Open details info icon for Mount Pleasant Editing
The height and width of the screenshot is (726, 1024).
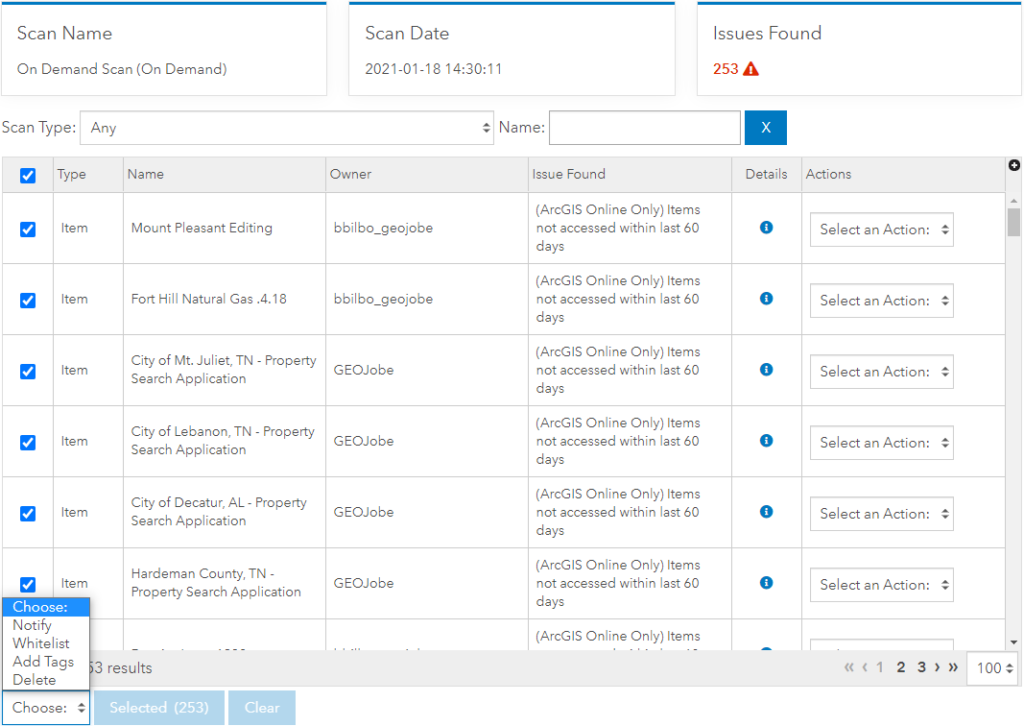tap(766, 228)
